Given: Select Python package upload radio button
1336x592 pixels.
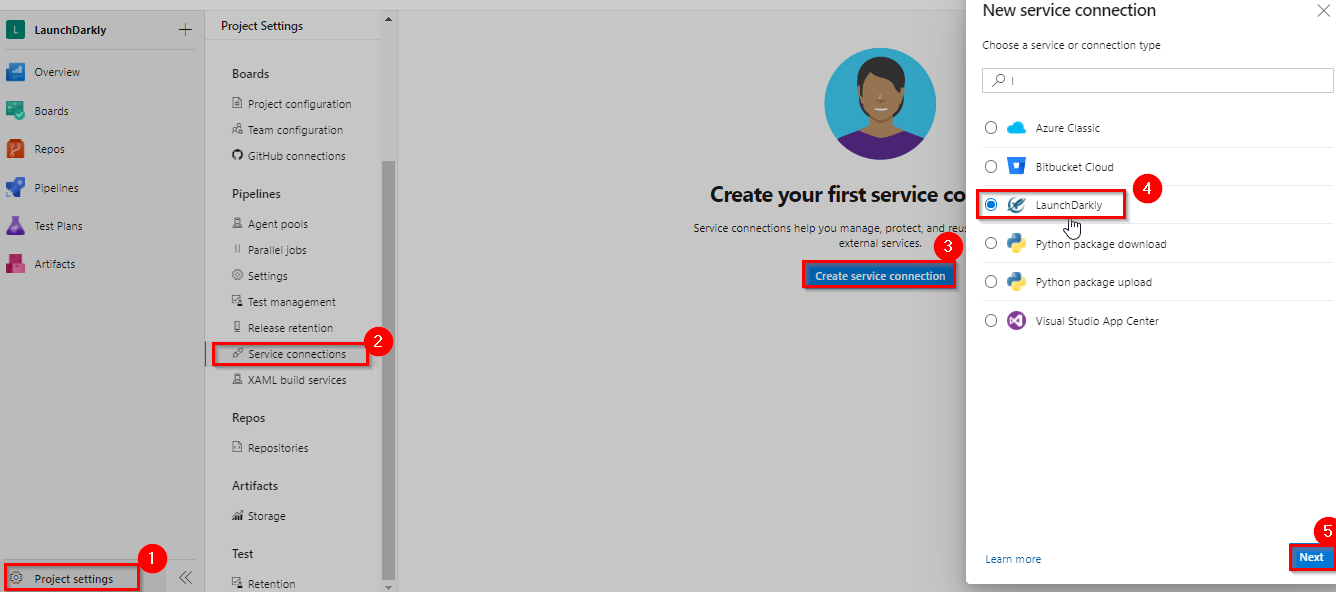Looking at the screenshot, I should tap(991, 282).
